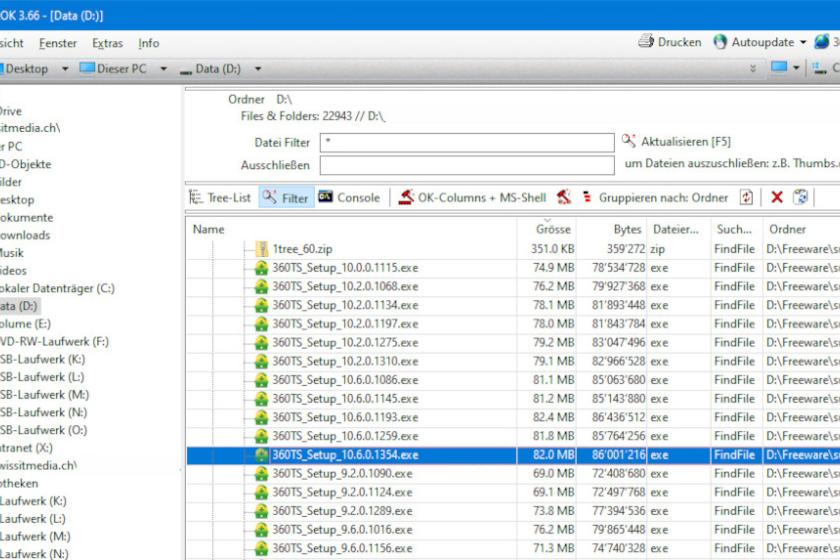Image resolution: width=840 pixels, height=560 pixels.
Task: Select file 360TS_Setup_9.6.0.1156.exe
Action: click(342, 549)
